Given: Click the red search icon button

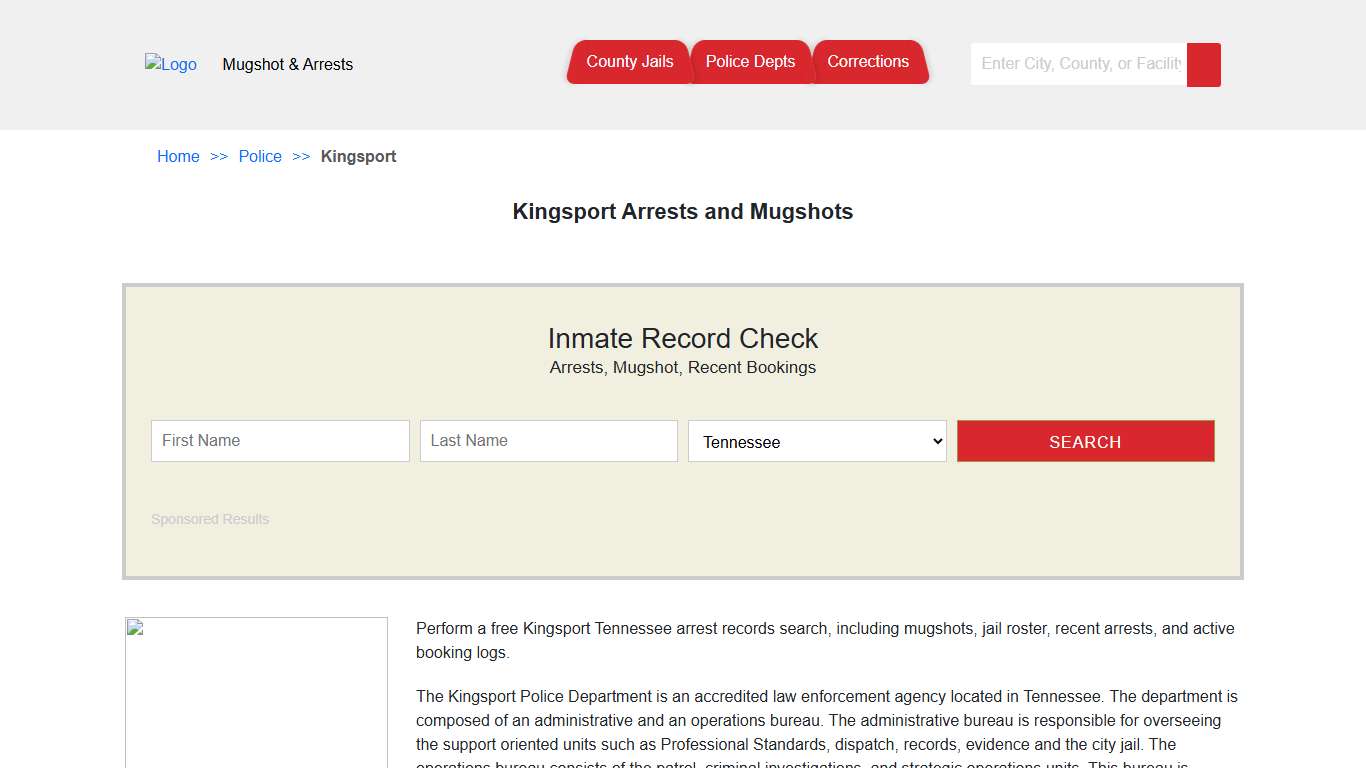Looking at the screenshot, I should tap(1203, 64).
